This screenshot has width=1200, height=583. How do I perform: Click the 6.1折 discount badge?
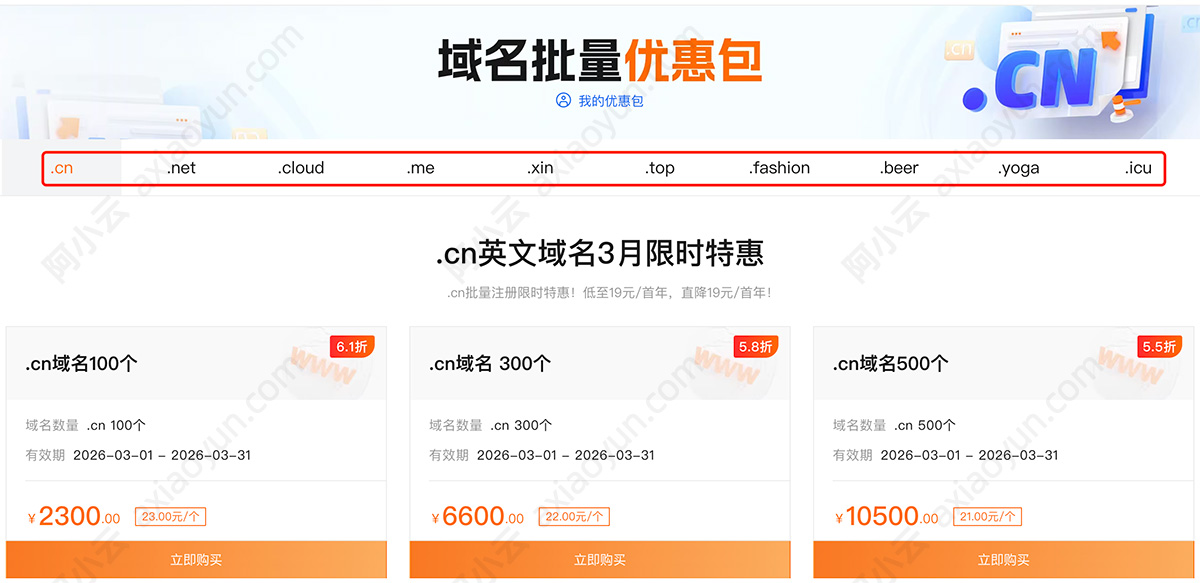click(352, 347)
